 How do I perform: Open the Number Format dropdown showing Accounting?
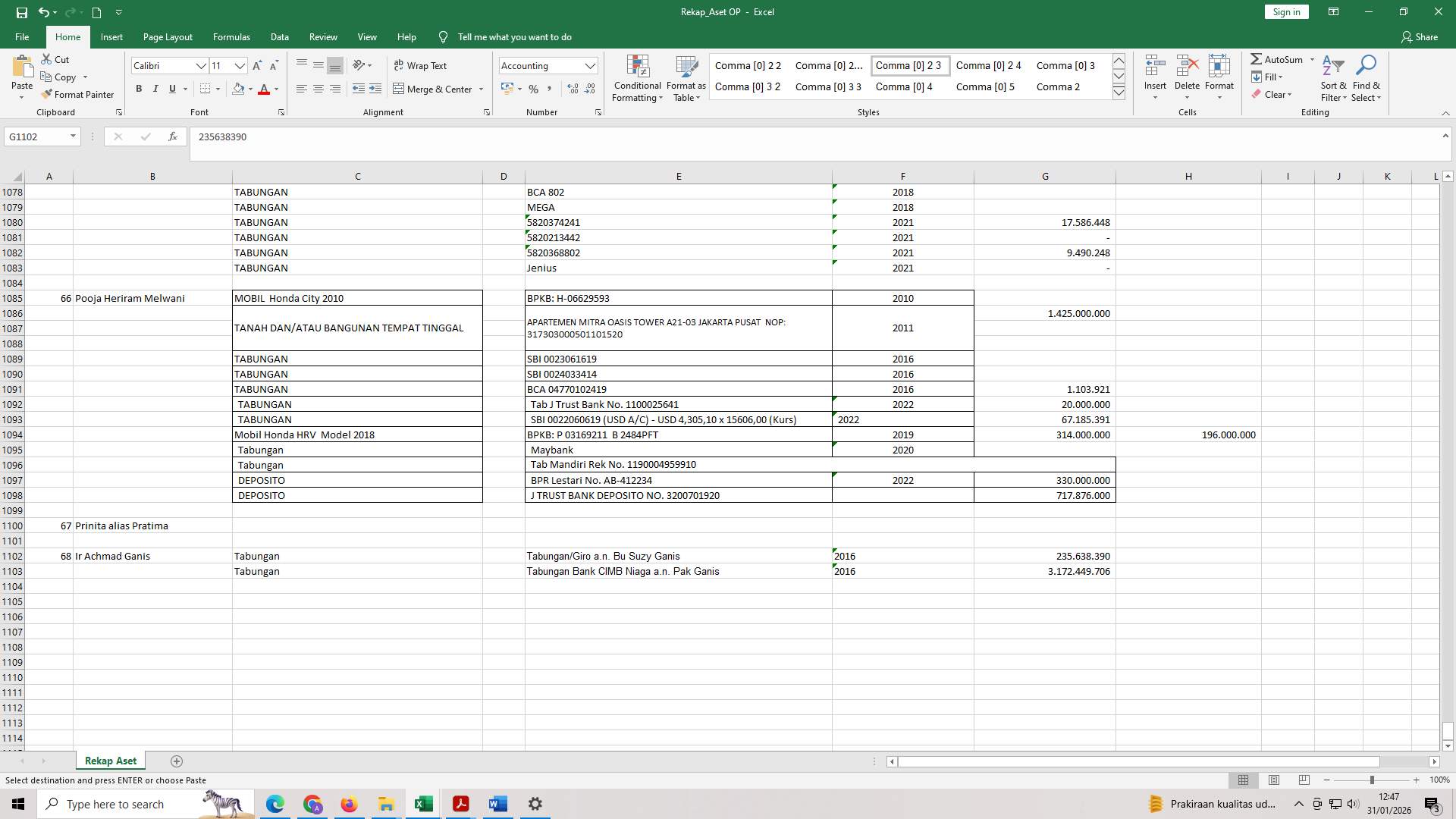591,65
